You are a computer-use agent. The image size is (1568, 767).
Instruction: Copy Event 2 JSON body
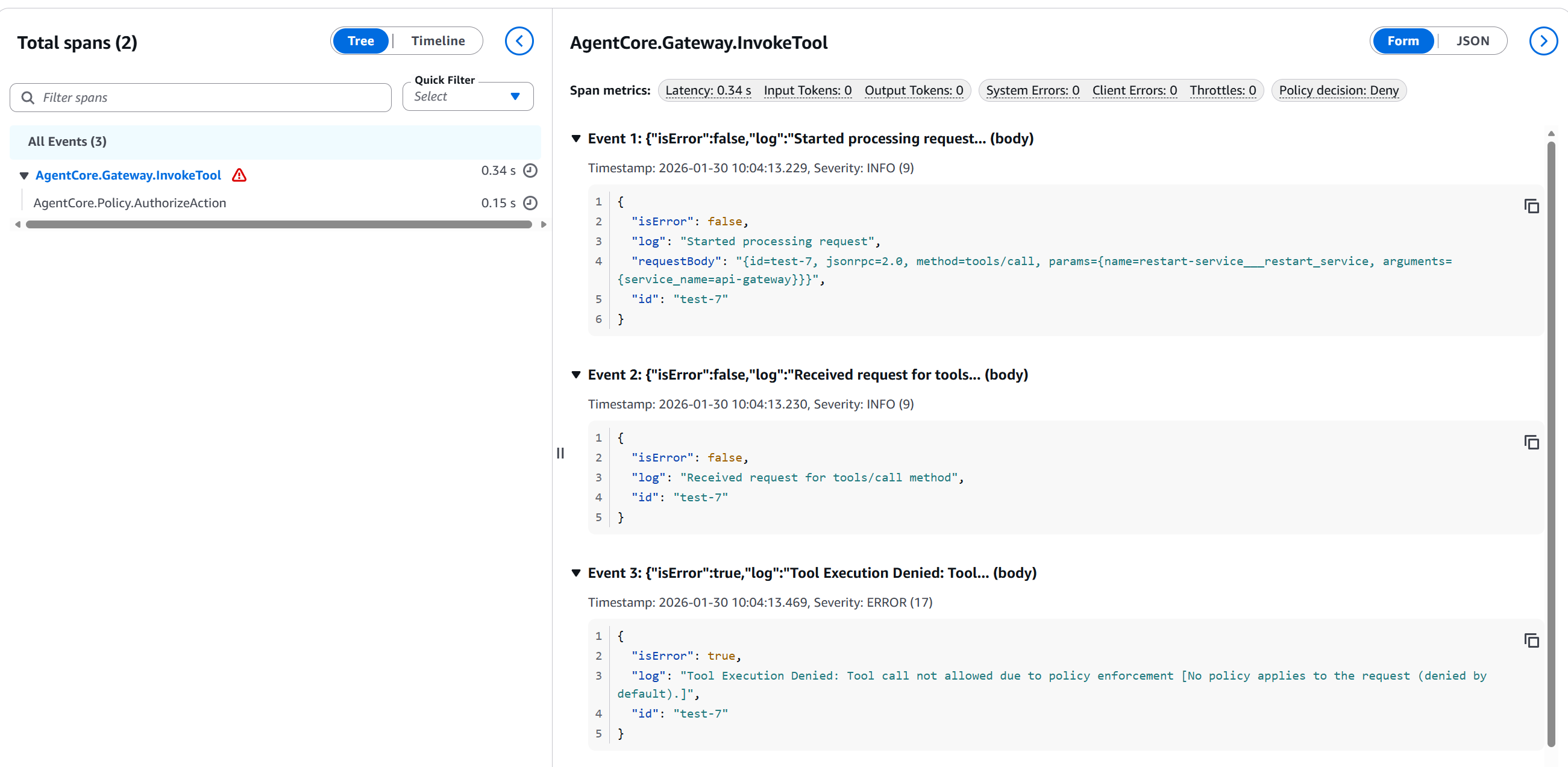[1531, 443]
